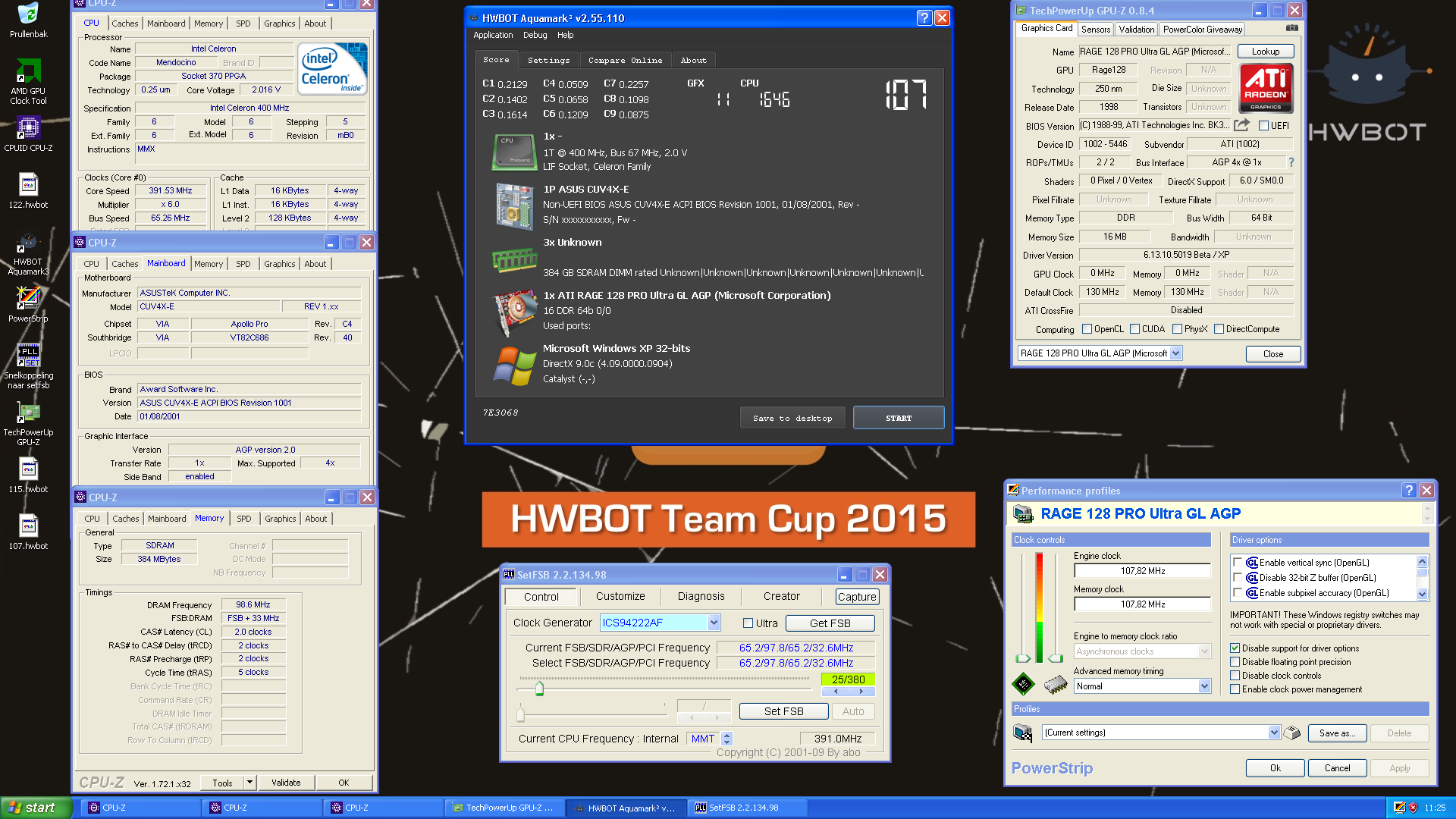Click the Engine clock value field

click(1142, 571)
